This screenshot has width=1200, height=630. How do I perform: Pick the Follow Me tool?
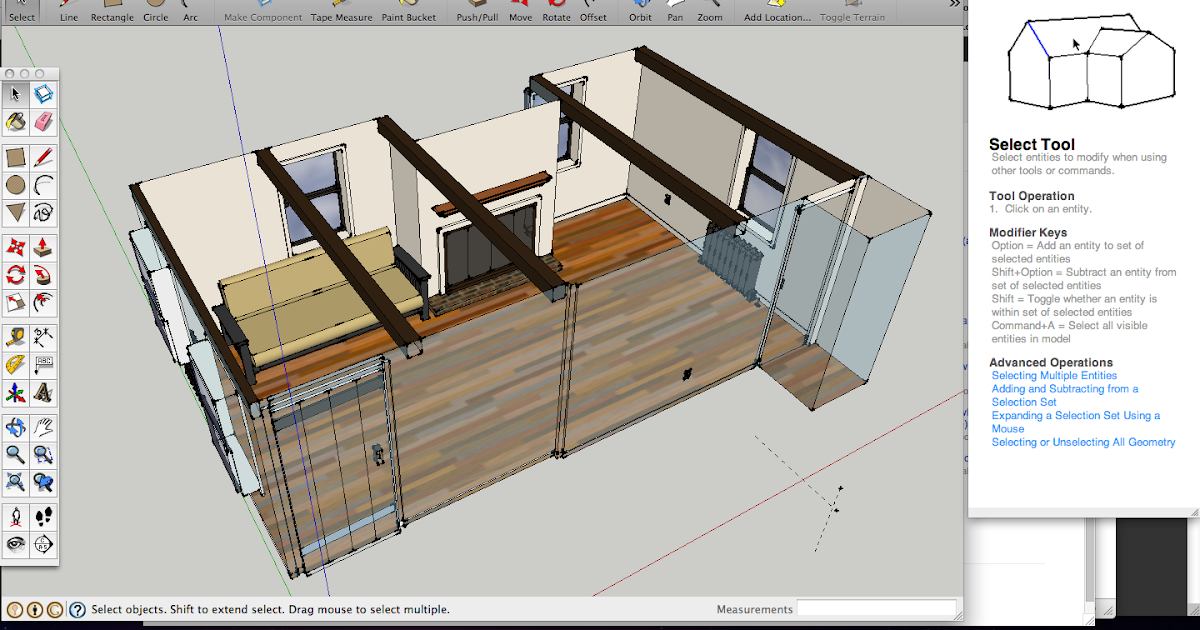click(43, 275)
